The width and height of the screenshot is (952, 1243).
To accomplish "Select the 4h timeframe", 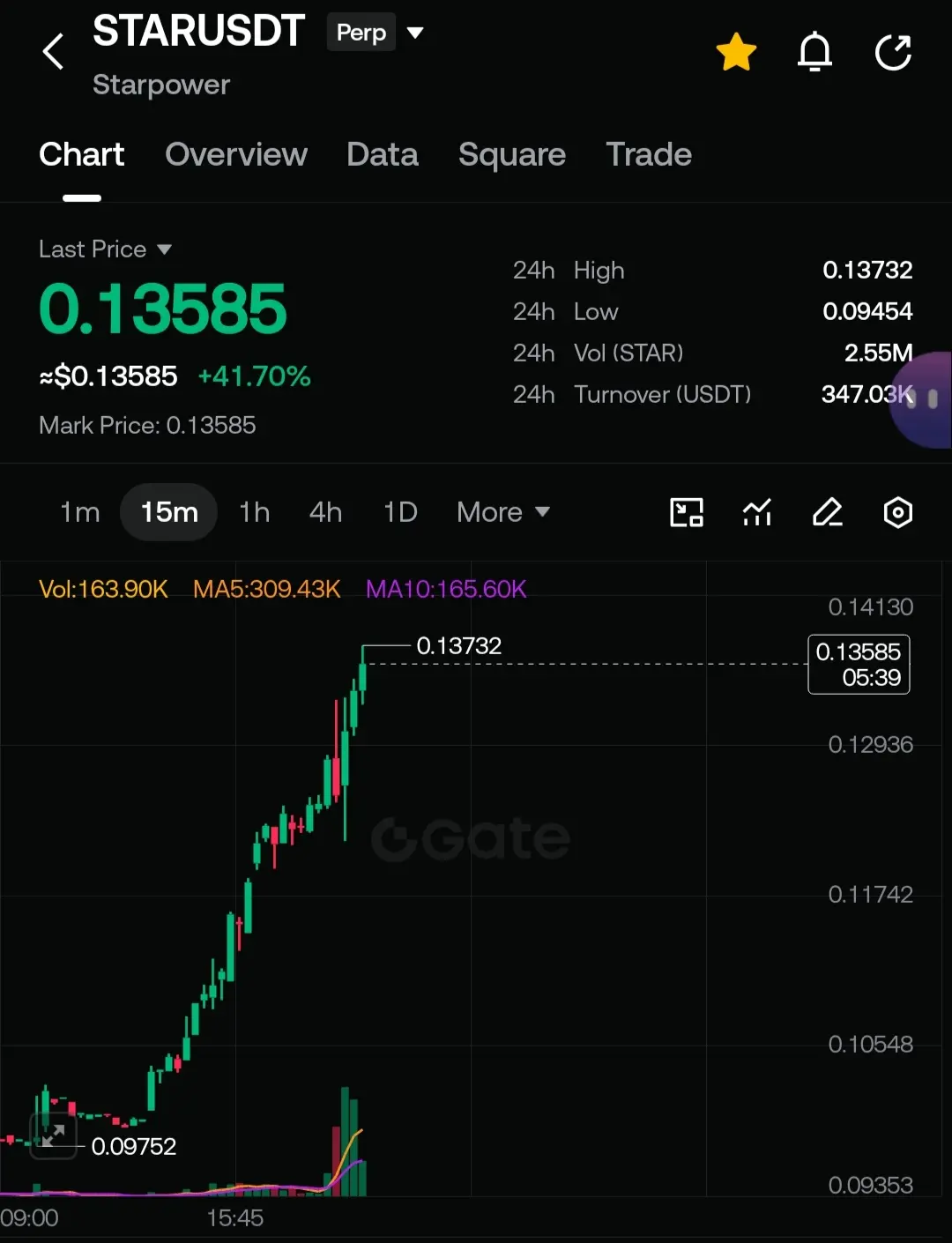I will [x=325, y=512].
